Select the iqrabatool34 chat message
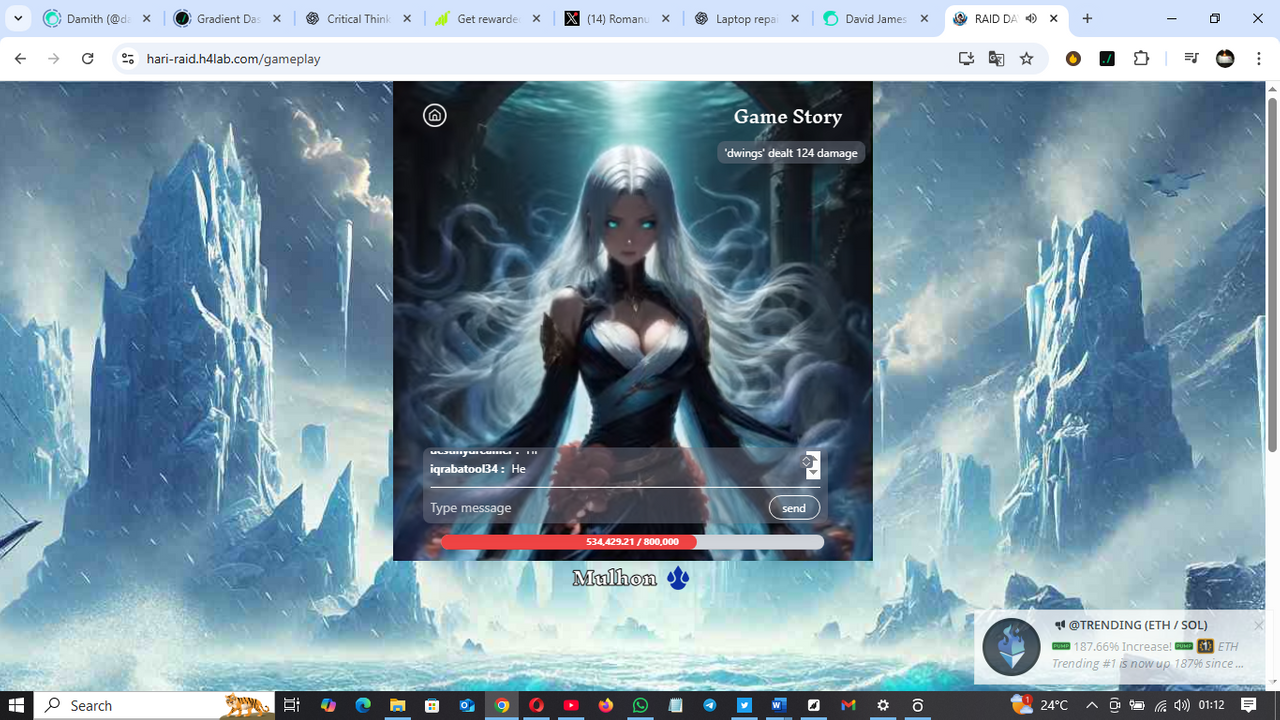 478,469
